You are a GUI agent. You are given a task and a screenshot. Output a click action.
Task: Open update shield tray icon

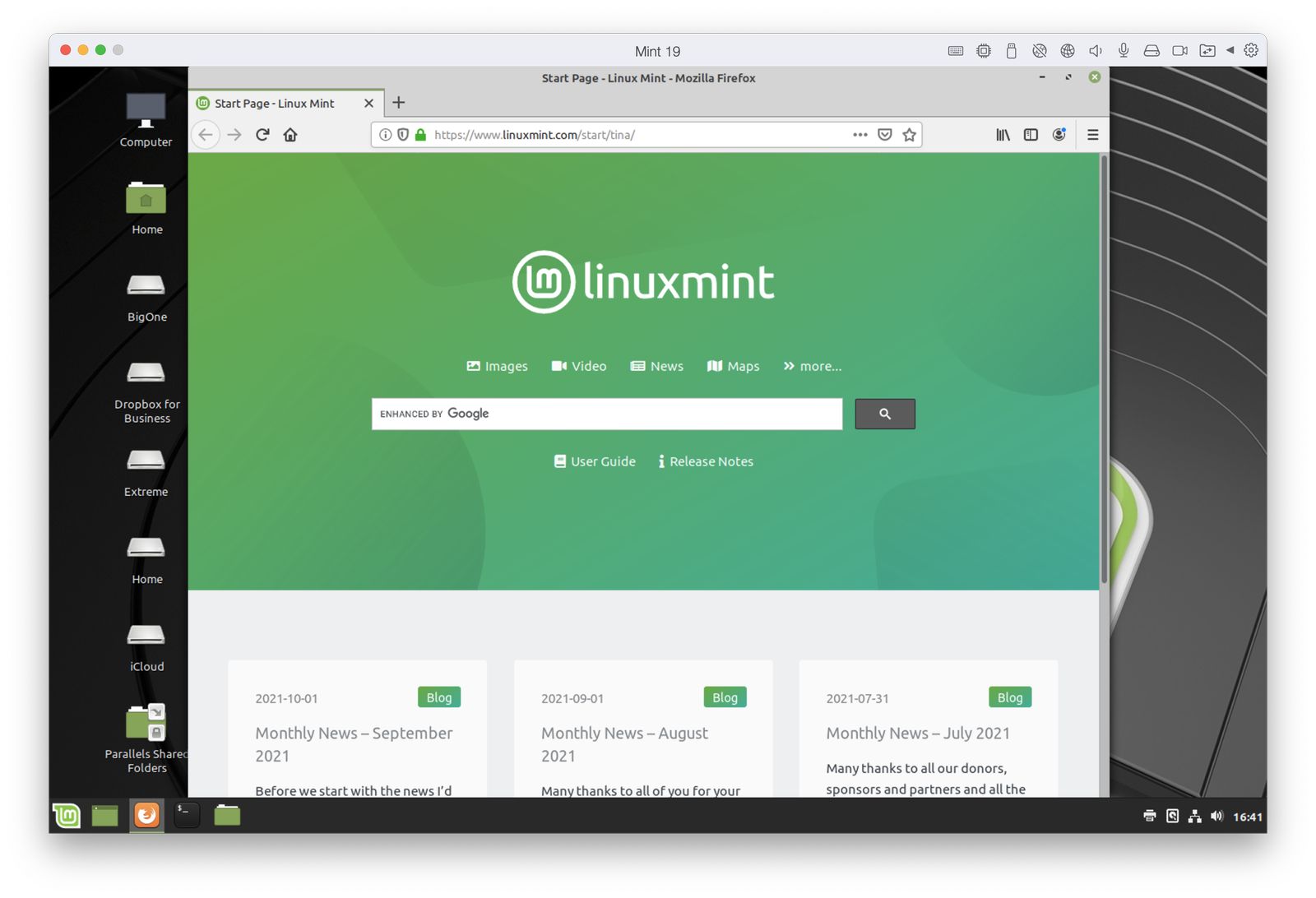click(x=1172, y=816)
